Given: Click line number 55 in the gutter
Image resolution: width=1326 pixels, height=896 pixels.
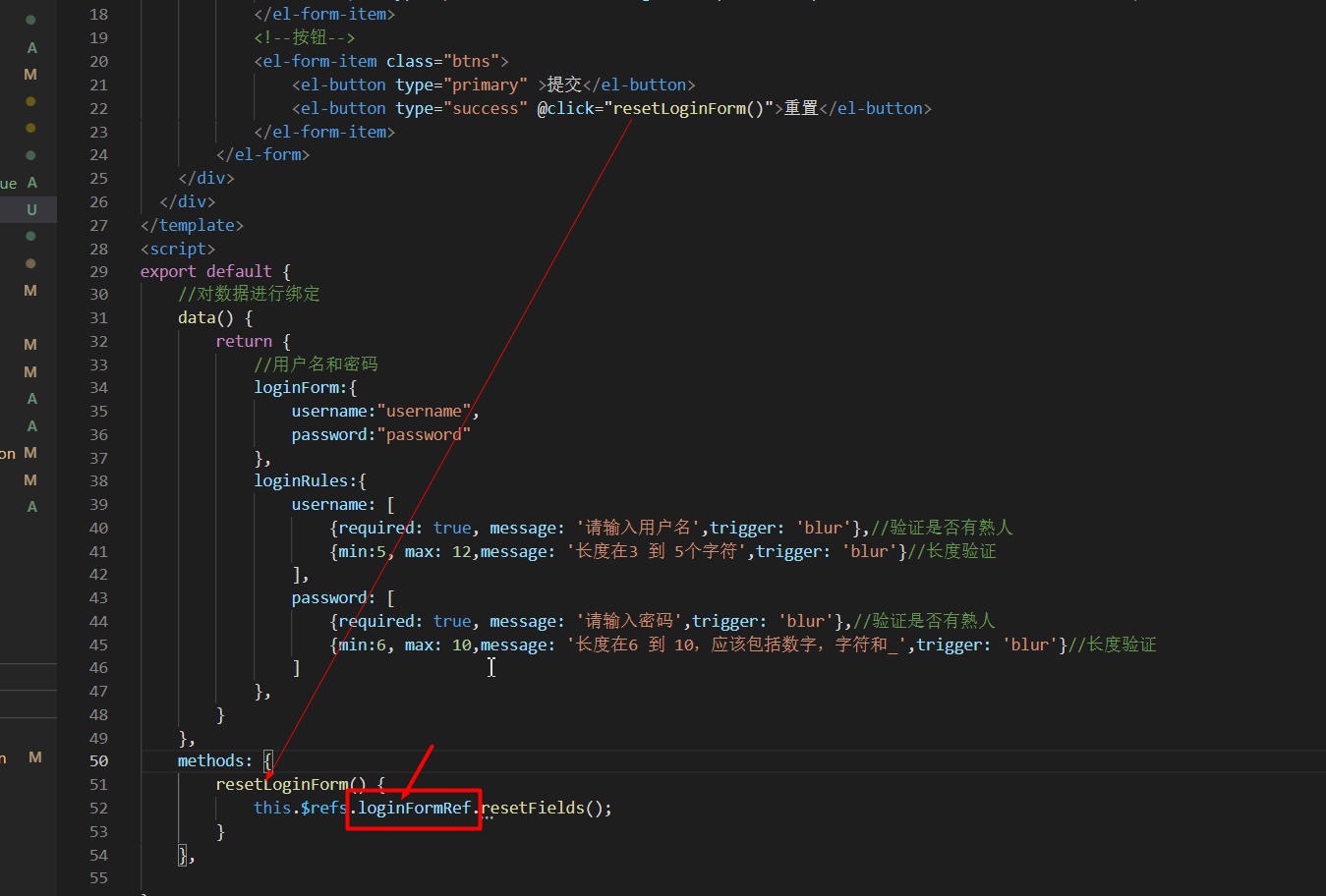Looking at the screenshot, I should point(98,877).
